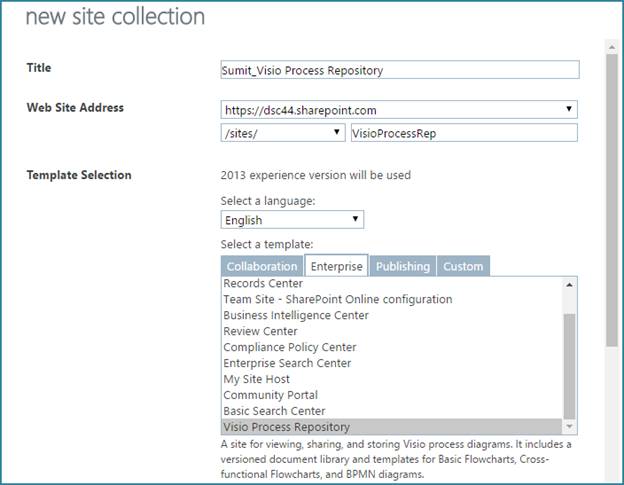The width and height of the screenshot is (624, 485).
Task: Click the template list scroll-up arrow
Action: click(570, 285)
